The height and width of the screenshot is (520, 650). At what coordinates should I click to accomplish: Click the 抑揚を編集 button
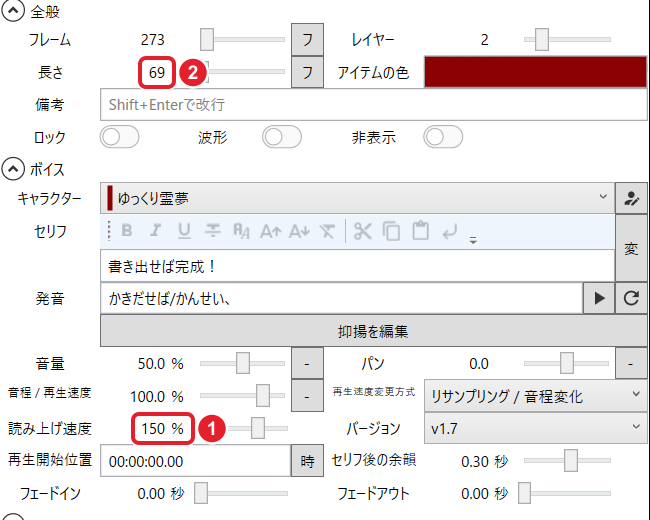click(x=374, y=330)
